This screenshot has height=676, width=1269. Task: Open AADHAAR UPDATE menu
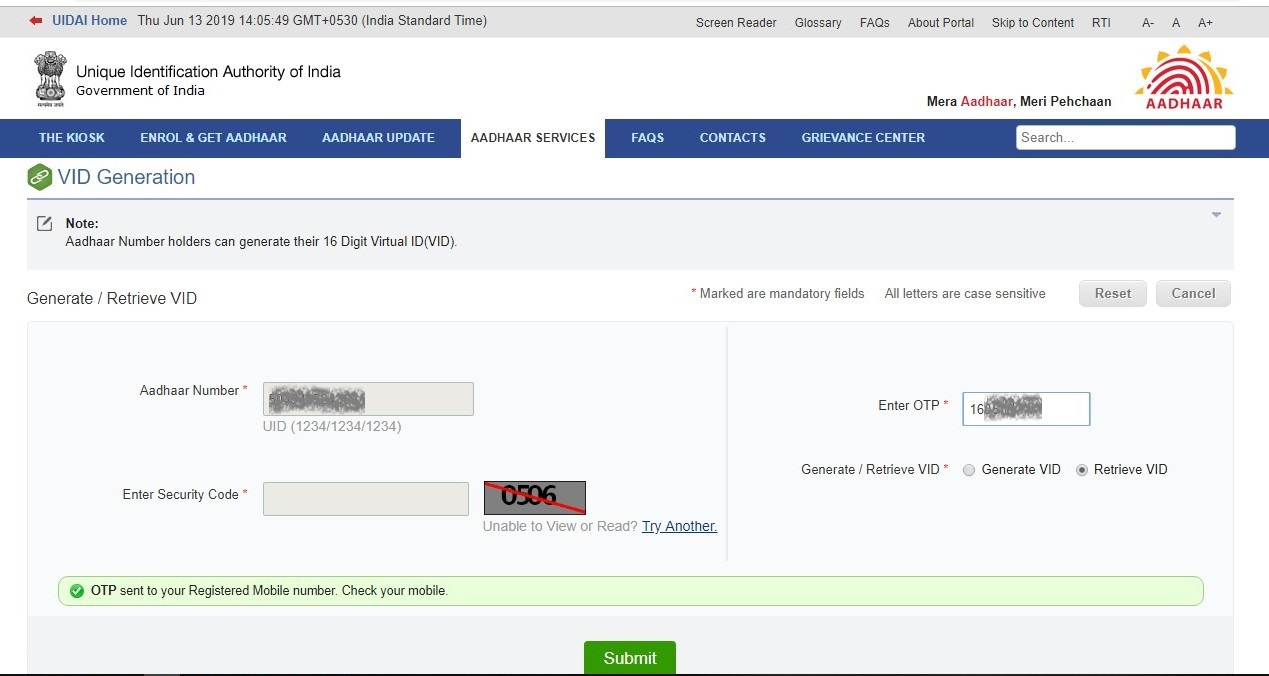378,138
